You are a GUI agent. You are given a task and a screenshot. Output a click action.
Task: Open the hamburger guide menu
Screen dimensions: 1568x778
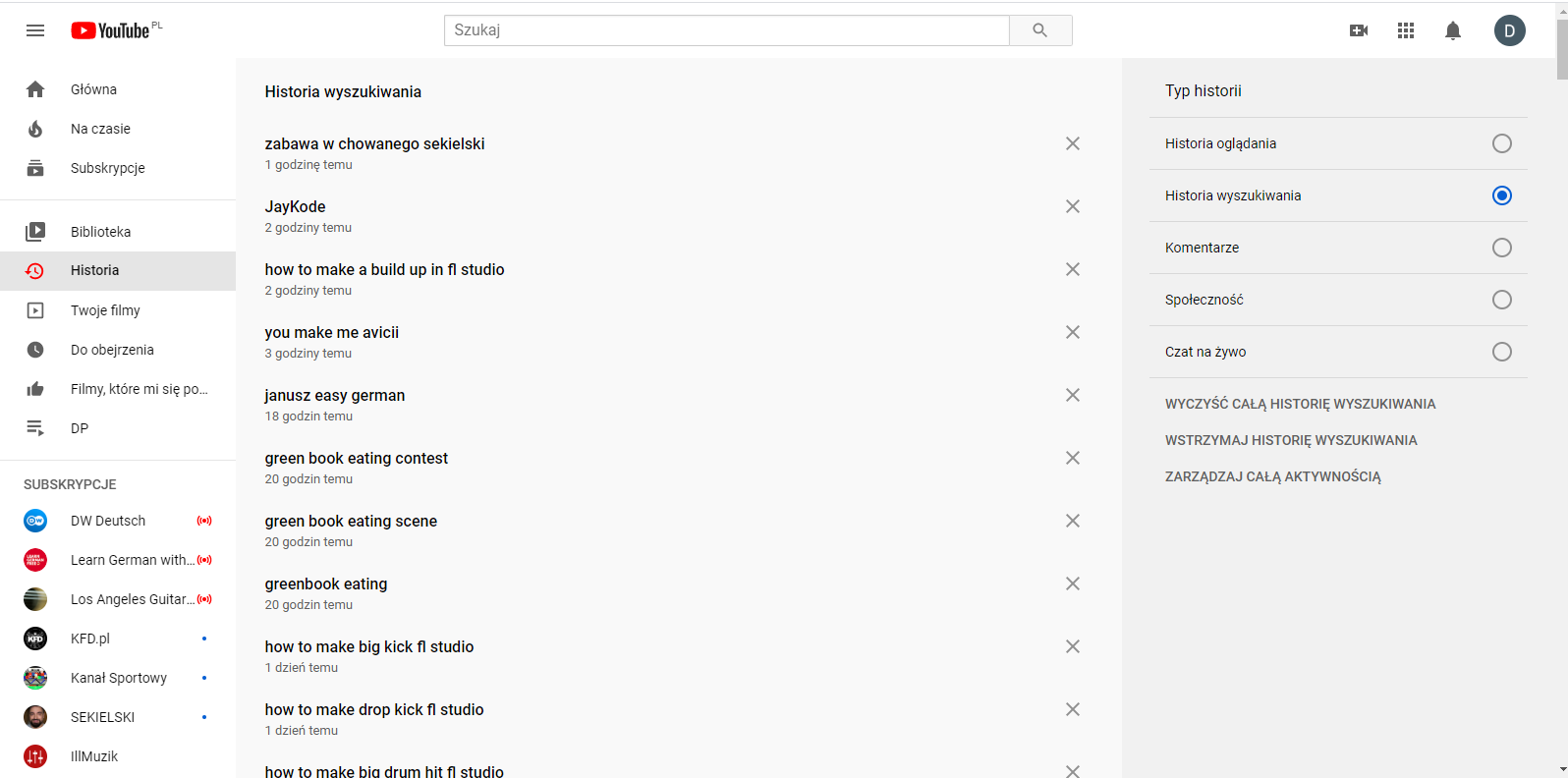click(x=35, y=30)
